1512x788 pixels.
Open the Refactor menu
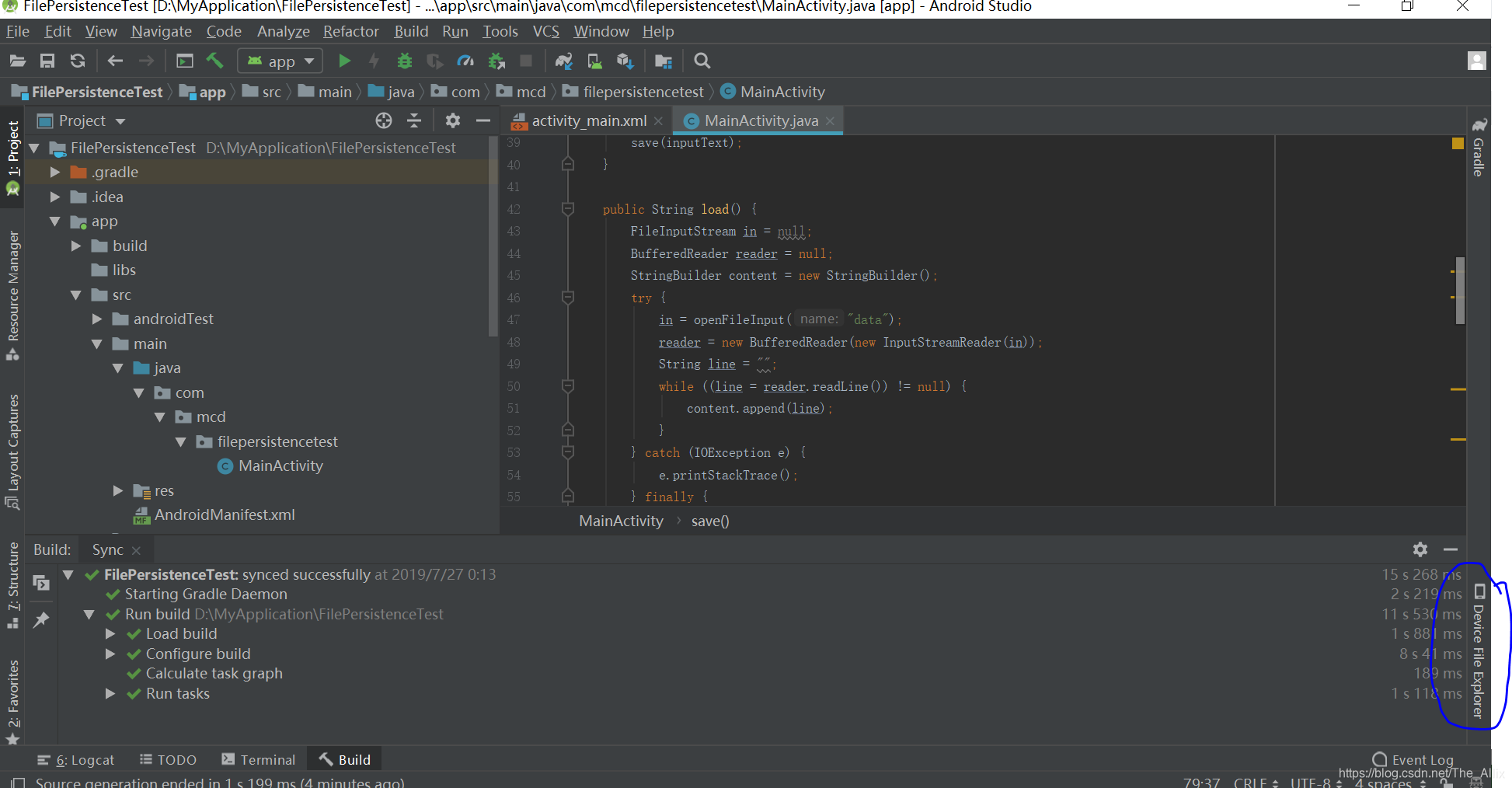pos(351,31)
